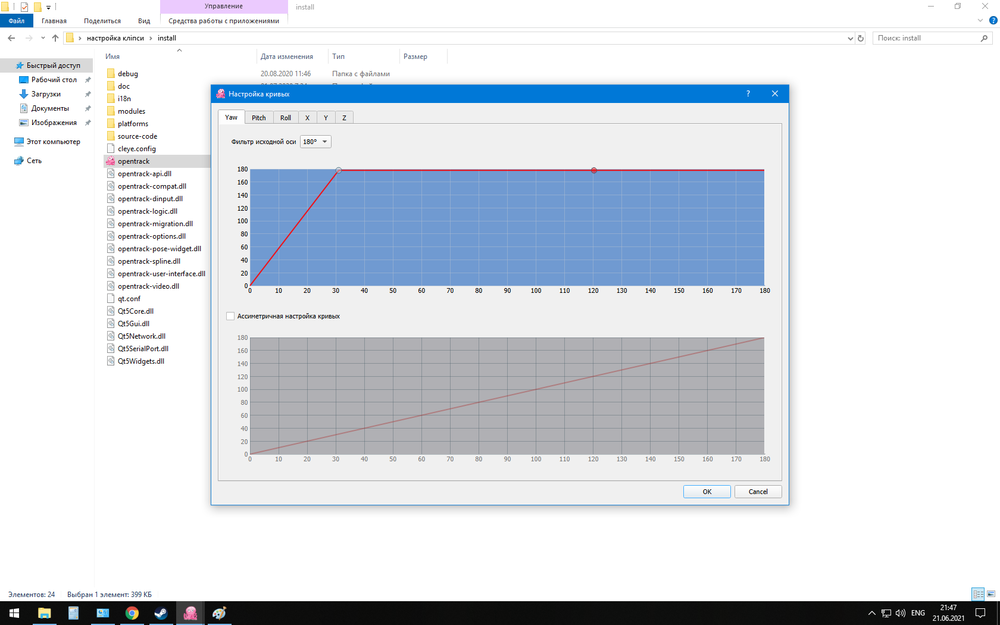Open volume control in system tray
The height and width of the screenshot is (625, 1000).
(901, 614)
